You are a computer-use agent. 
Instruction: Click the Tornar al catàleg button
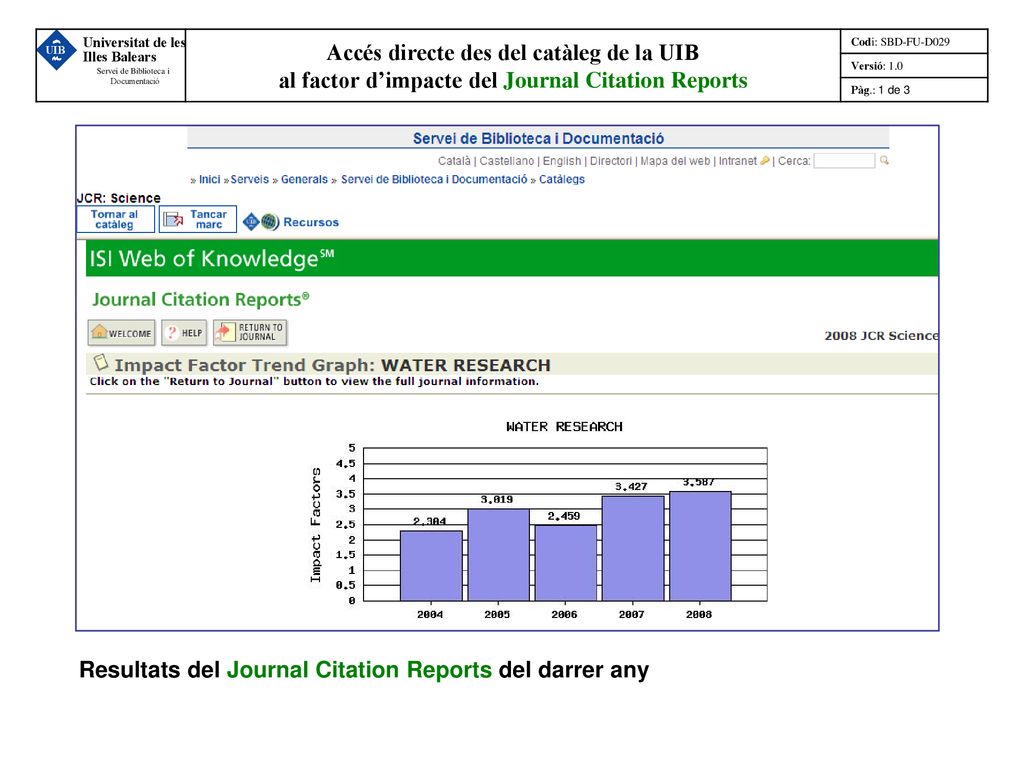[115, 219]
